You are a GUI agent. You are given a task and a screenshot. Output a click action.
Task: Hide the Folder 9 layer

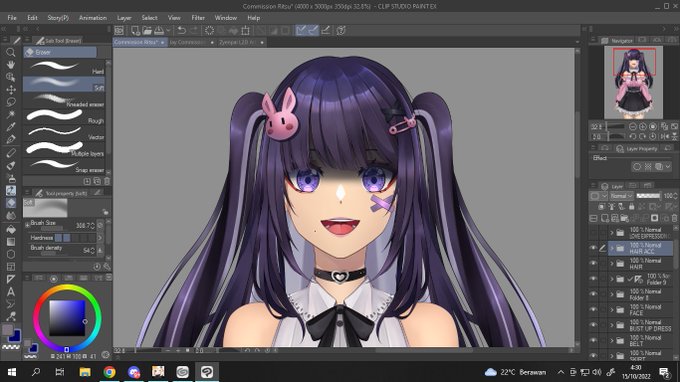pos(593,279)
